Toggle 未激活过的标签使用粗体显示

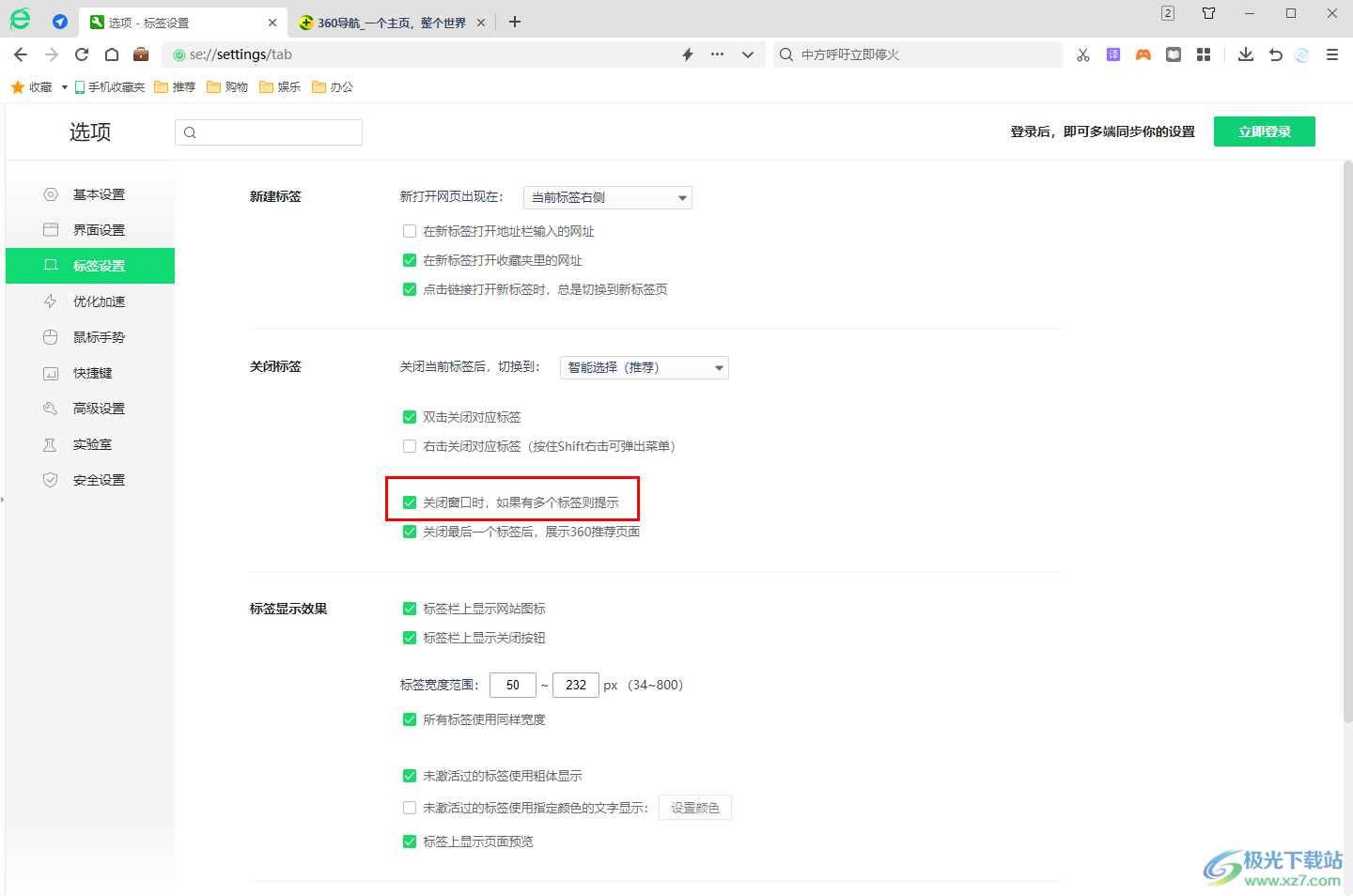[x=410, y=776]
